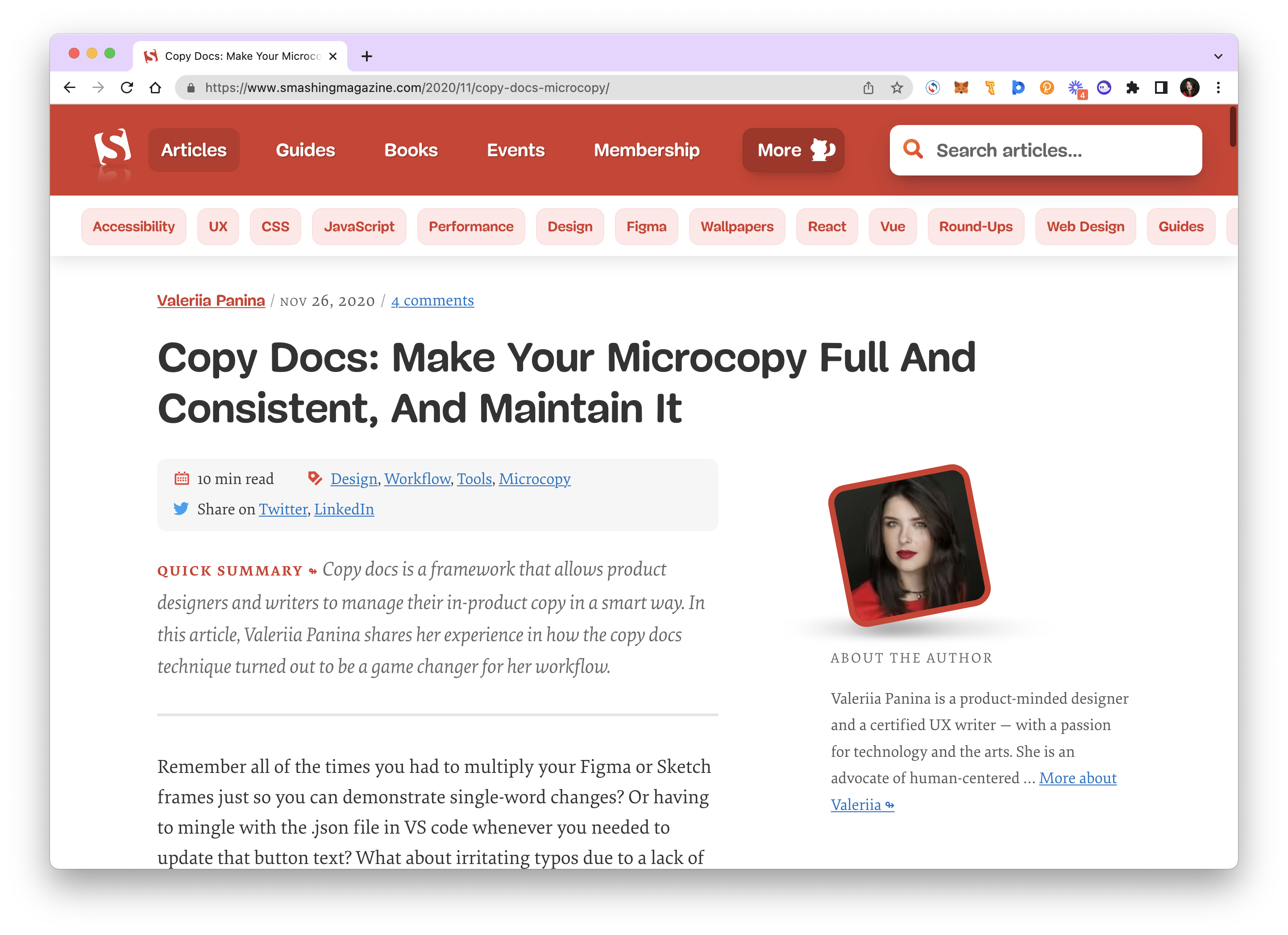Expand the More navigation menu
This screenshot has width=1288, height=935.
point(793,150)
